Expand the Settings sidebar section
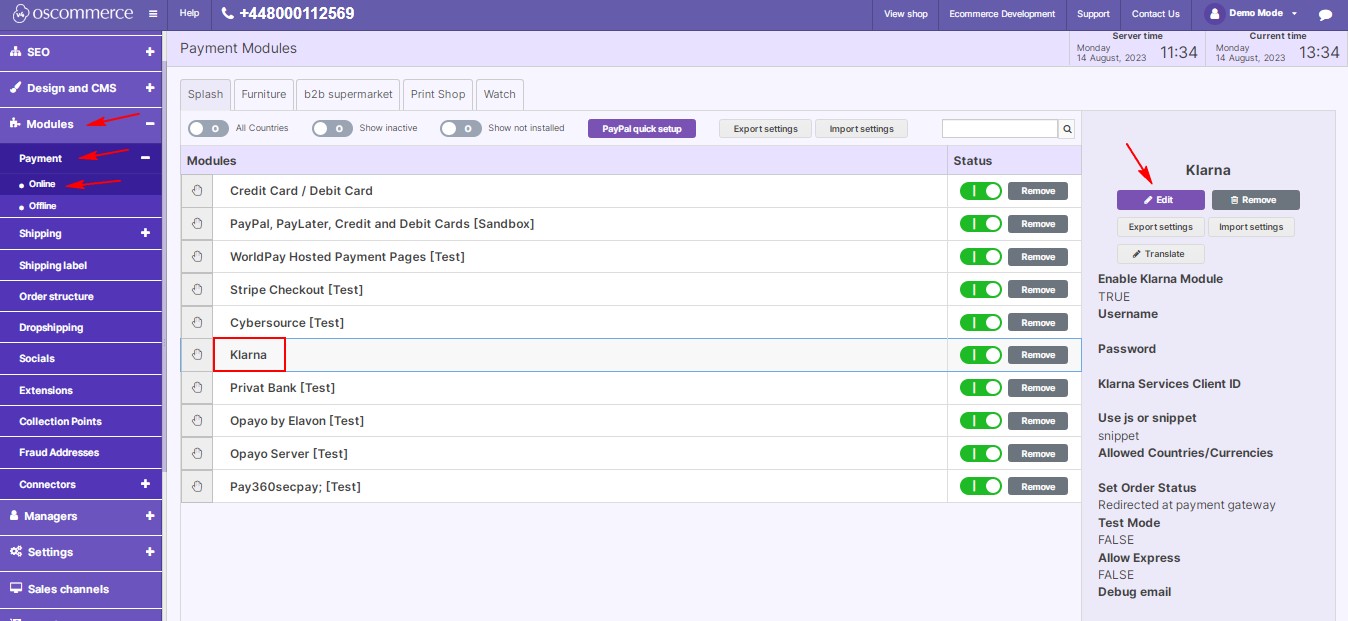1348x621 pixels. point(150,552)
